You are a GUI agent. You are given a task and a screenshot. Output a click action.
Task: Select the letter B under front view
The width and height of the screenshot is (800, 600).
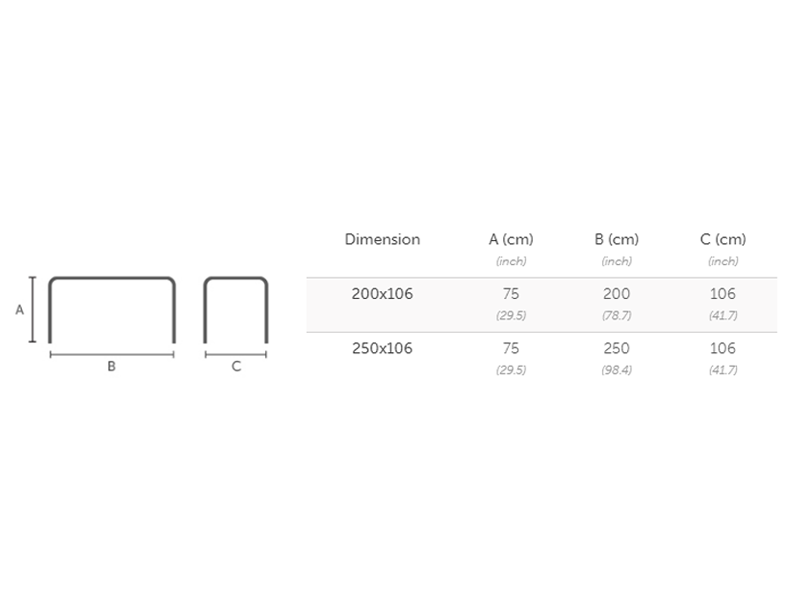tap(112, 367)
